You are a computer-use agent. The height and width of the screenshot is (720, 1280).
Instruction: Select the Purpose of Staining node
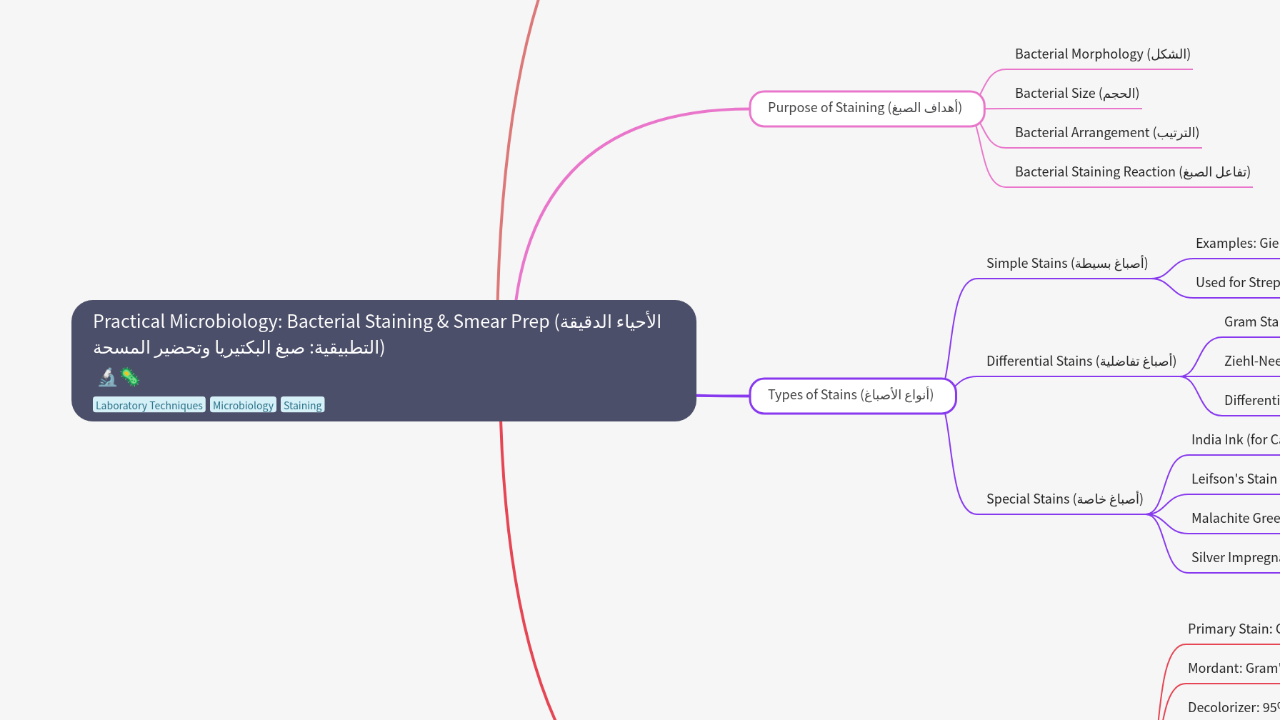pos(865,108)
